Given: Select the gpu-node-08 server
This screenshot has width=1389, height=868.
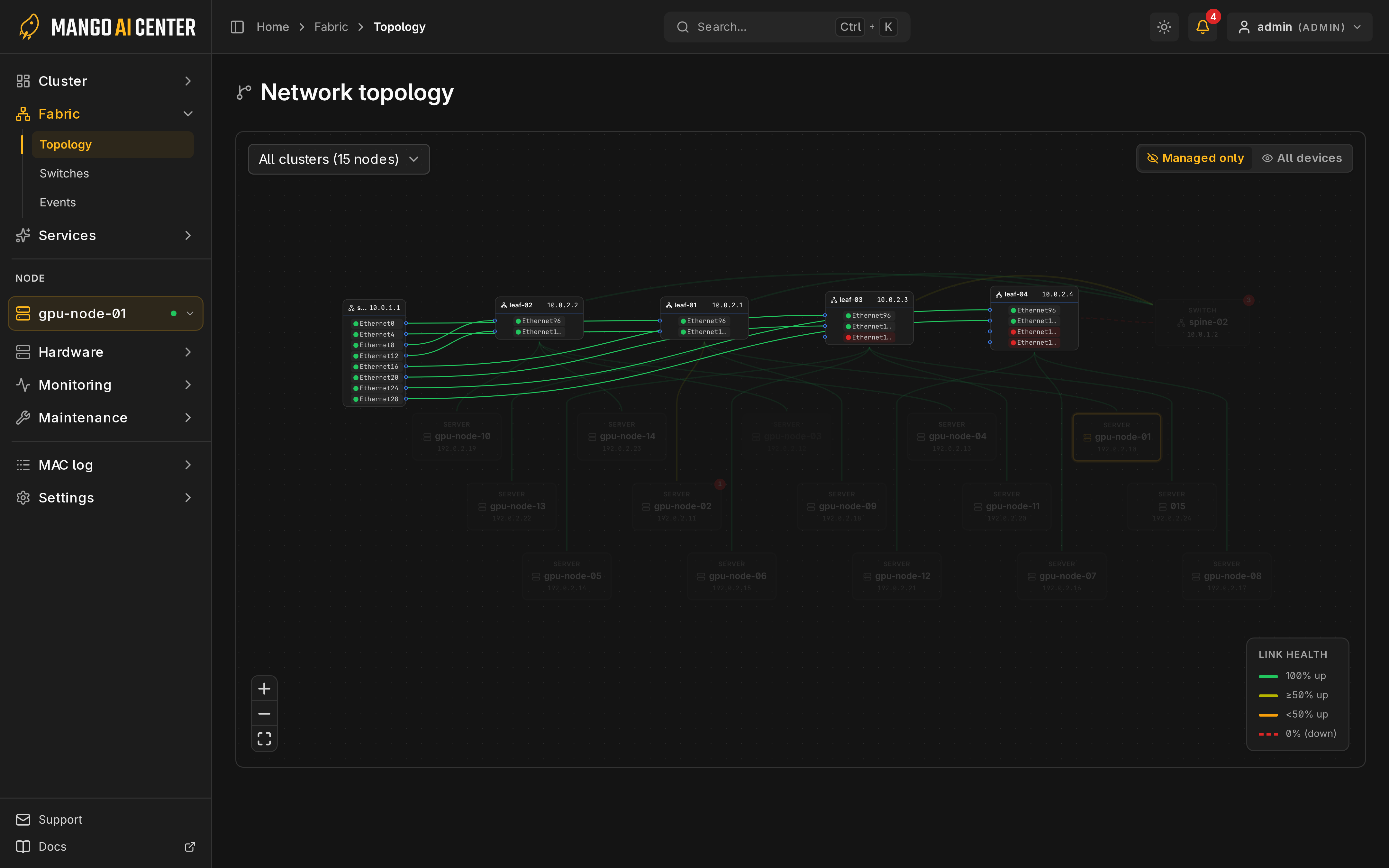Looking at the screenshot, I should coord(1227,576).
